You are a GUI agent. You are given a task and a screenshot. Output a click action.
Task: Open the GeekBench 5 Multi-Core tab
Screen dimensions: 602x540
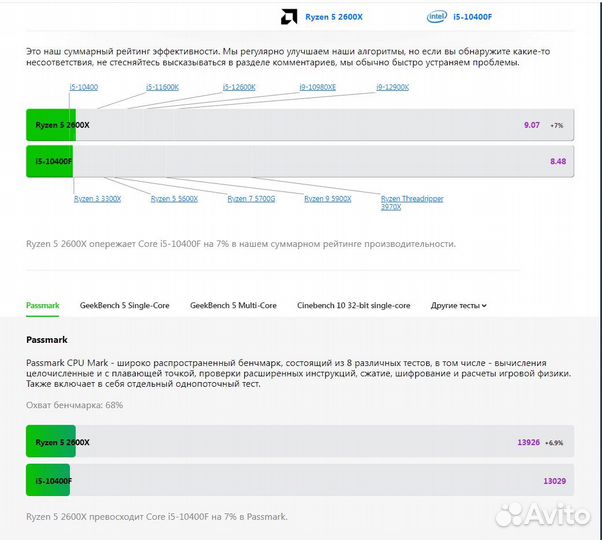[x=233, y=305]
